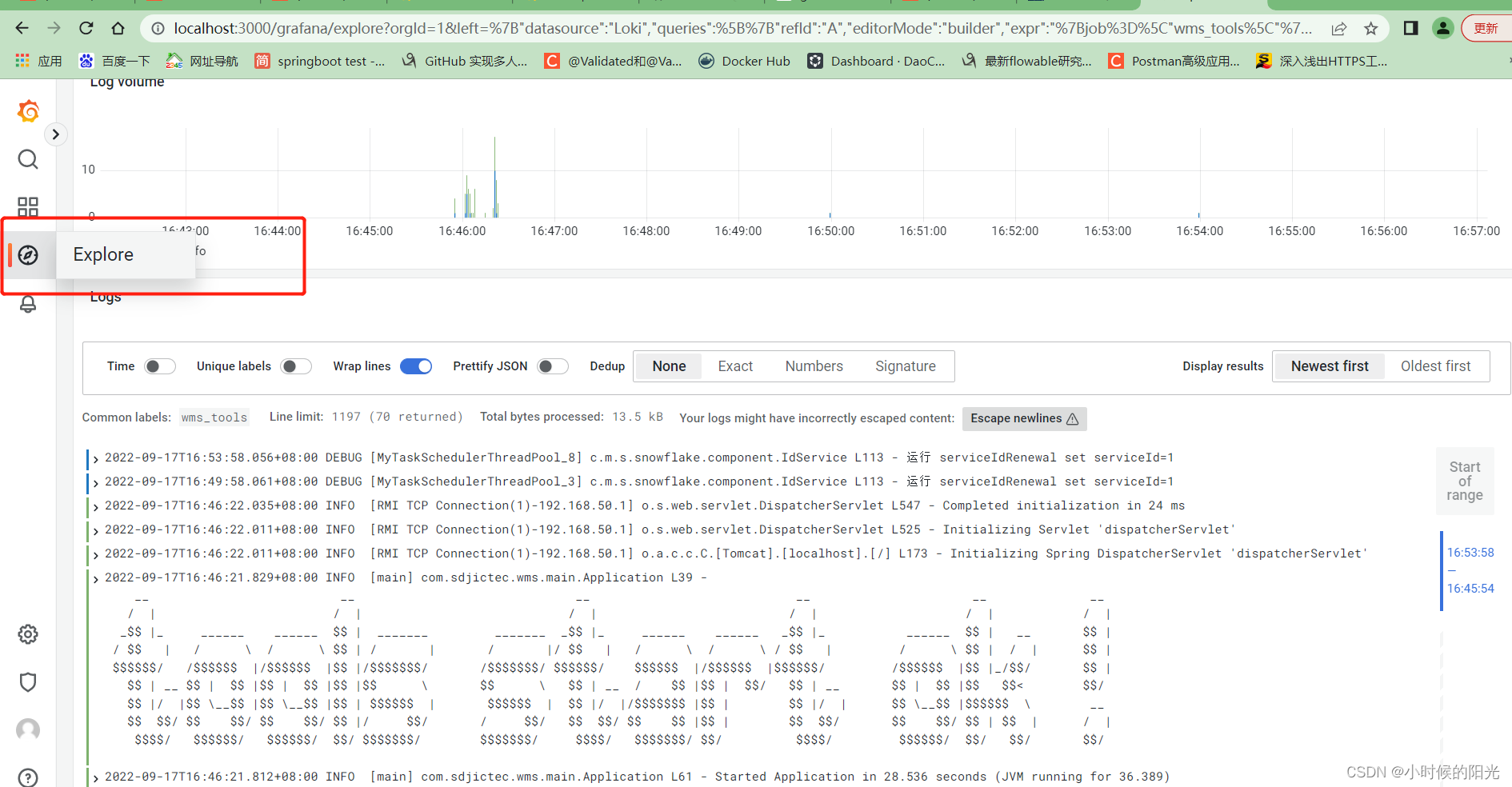The height and width of the screenshot is (787, 1512).
Task: Click the Grafana logo in the sidebar
Action: [x=28, y=110]
